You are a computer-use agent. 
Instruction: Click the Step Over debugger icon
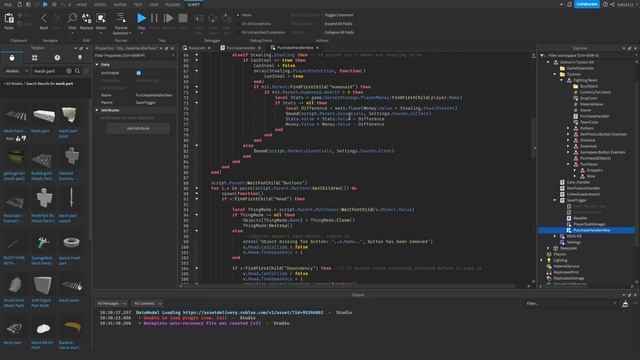213,18
